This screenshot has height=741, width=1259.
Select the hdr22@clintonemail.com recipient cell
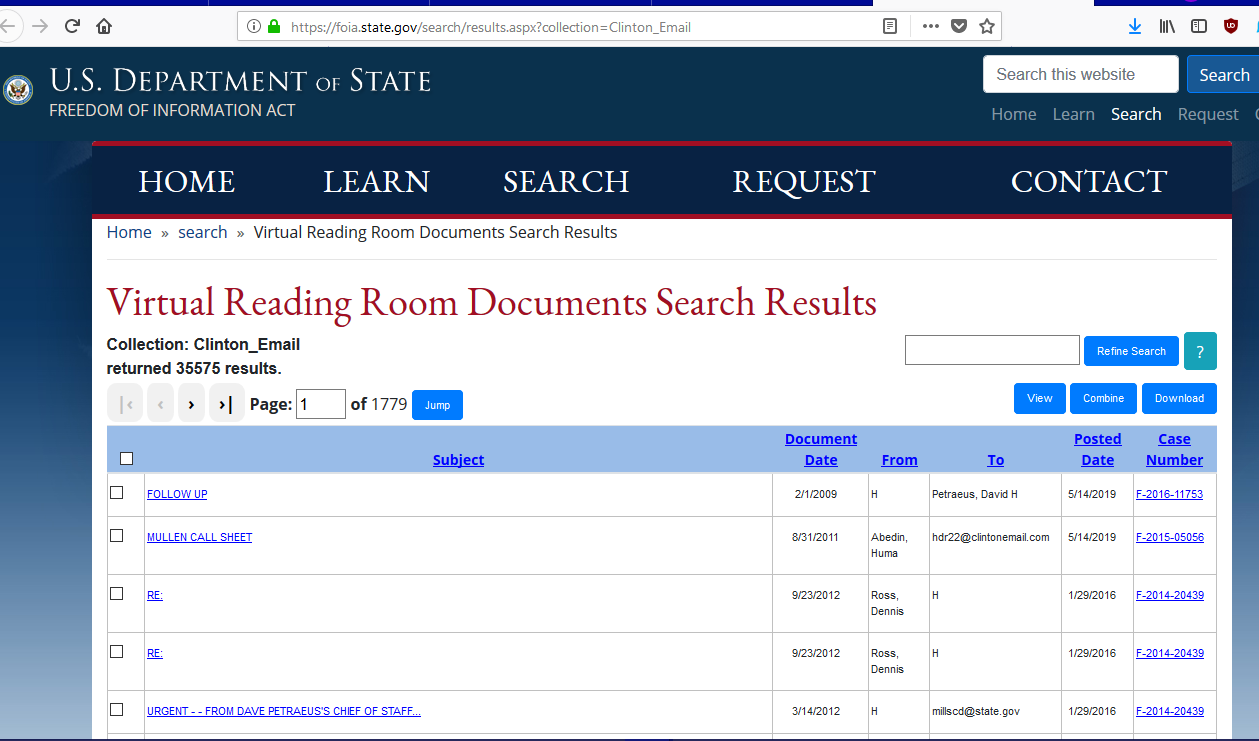pyautogui.click(x=995, y=545)
